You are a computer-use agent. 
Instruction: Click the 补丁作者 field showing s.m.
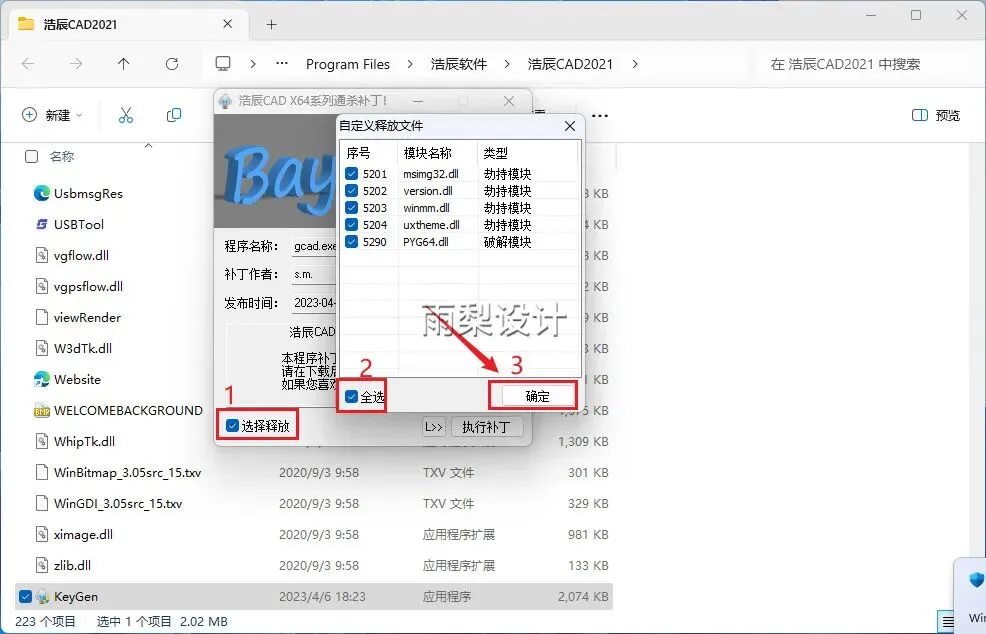click(x=314, y=274)
